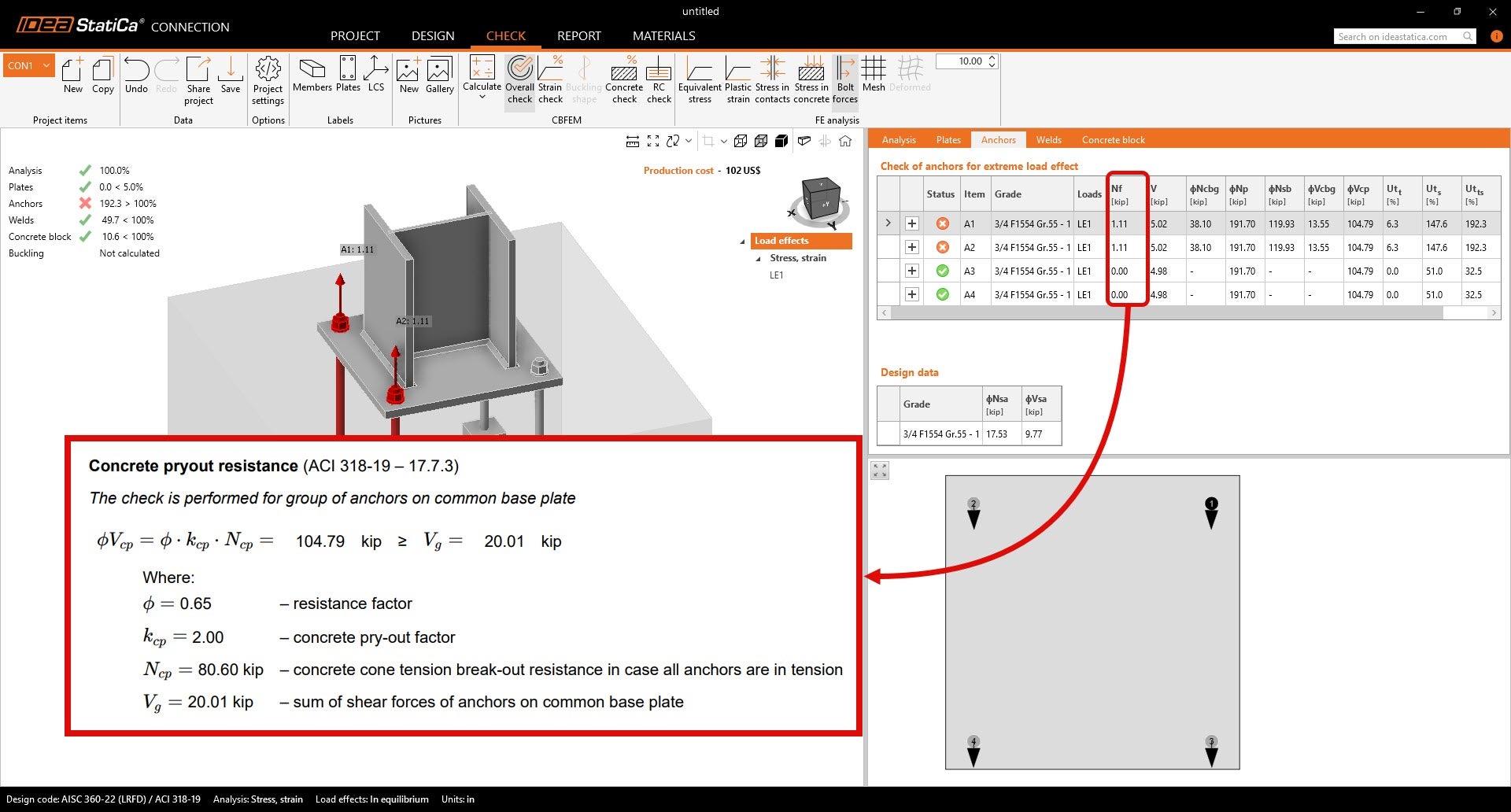Open the Concrete check results
1511x812 pixels.
[x=623, y=79]
